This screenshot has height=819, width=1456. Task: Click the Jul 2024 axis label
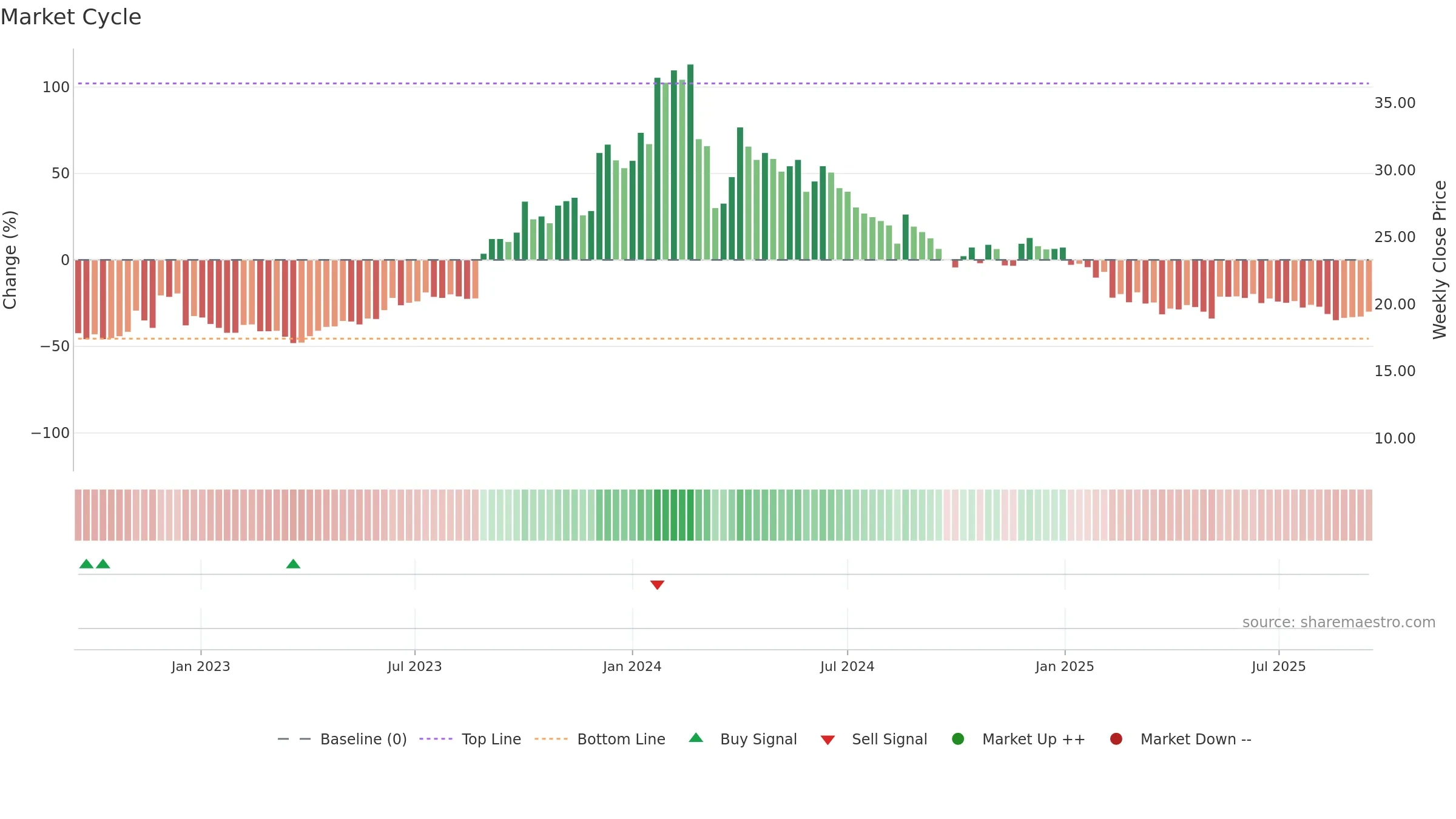coord(848,667)
